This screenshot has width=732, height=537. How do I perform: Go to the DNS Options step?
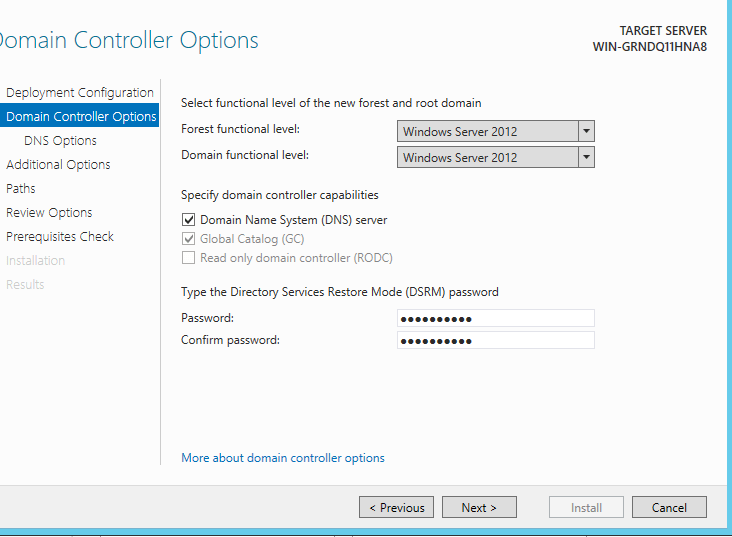point(60,141)
